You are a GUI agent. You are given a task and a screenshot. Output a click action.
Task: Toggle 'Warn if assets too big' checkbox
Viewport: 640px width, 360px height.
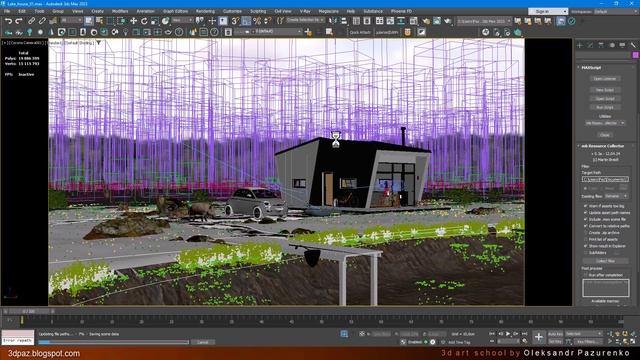pos(586,206)
